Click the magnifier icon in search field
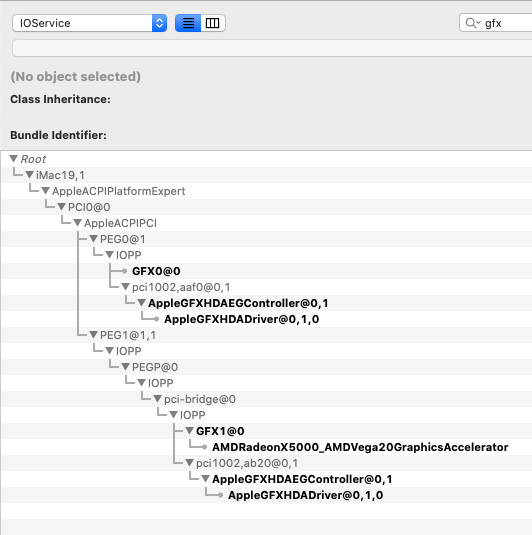Viewport: 532px width, 535px height. pos(472,23)
